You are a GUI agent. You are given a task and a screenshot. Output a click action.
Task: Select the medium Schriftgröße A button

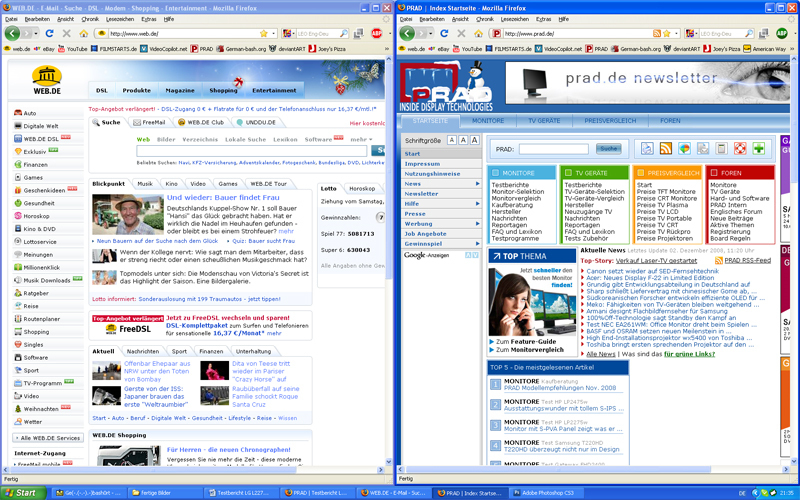coord(463,140)
